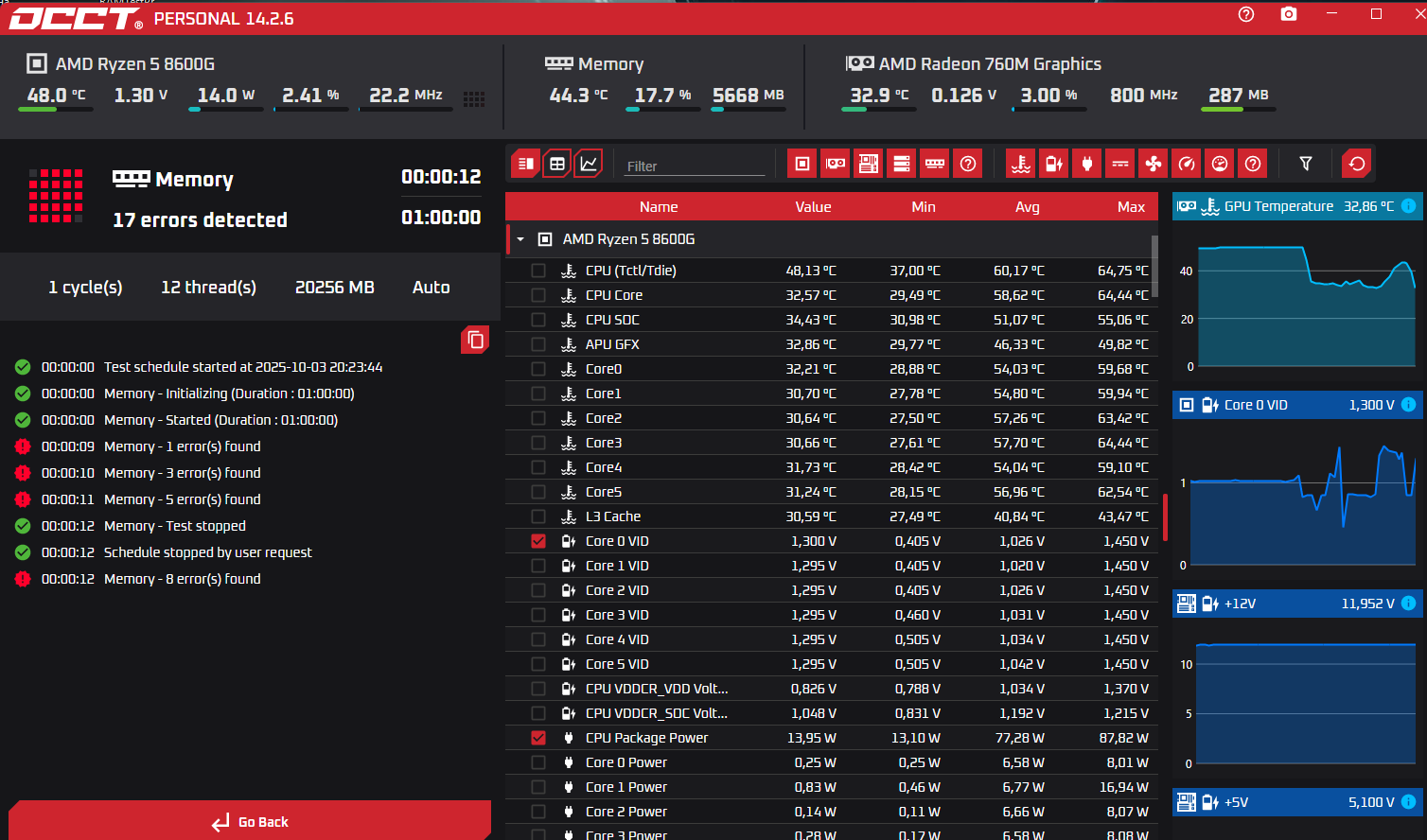Collapse the AMD Ryzen 5 8600G group
The image size is (1427, 840).
[x=520, y=239]
